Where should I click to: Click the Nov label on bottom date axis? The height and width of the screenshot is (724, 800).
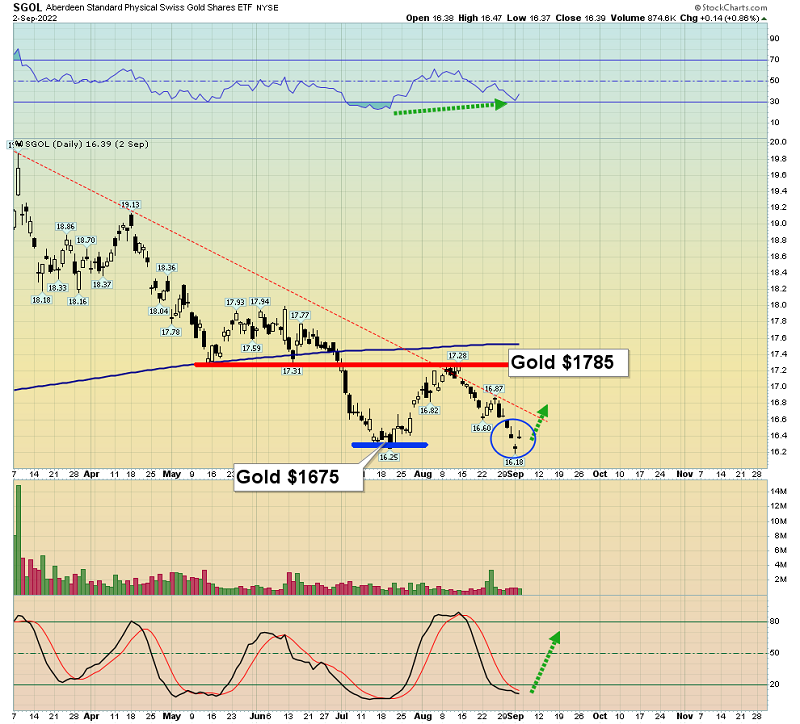(683, 716)
